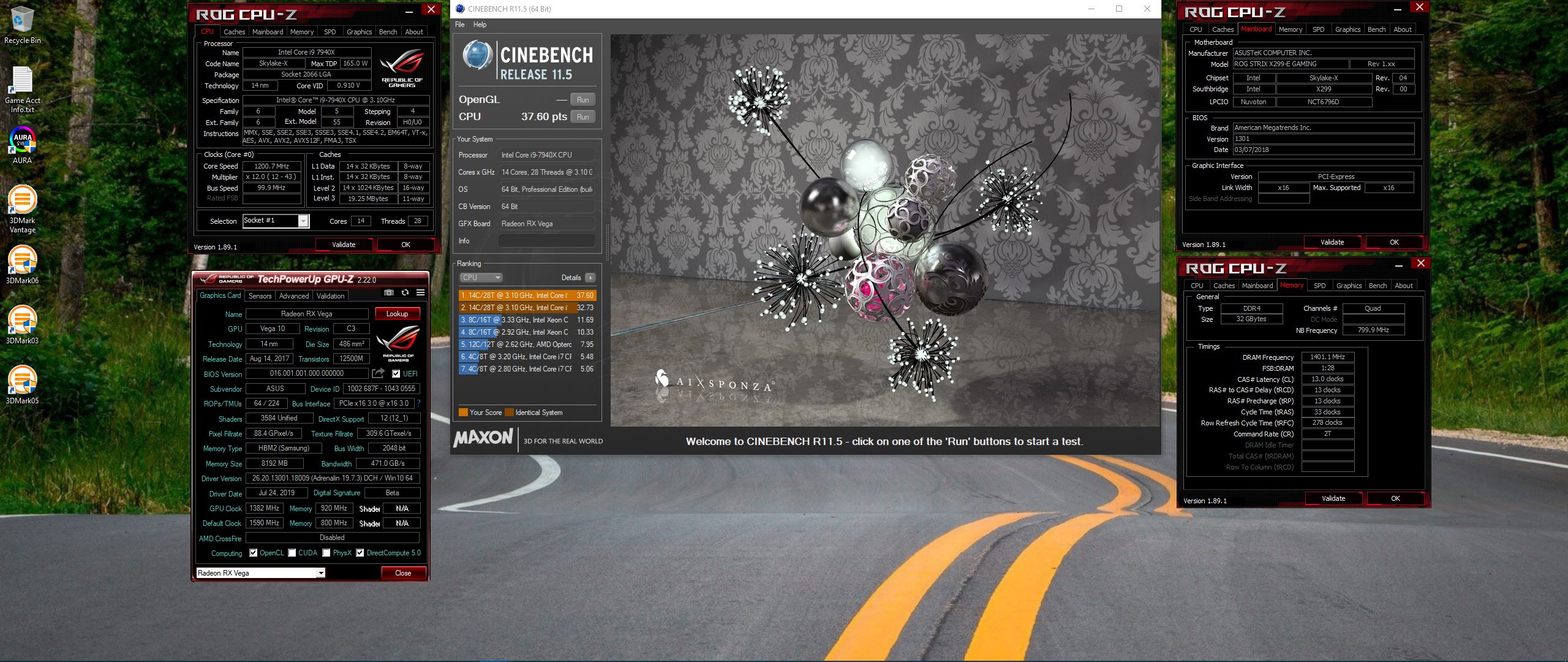Open the GPU-Z hamburger menu

point(420,293)
